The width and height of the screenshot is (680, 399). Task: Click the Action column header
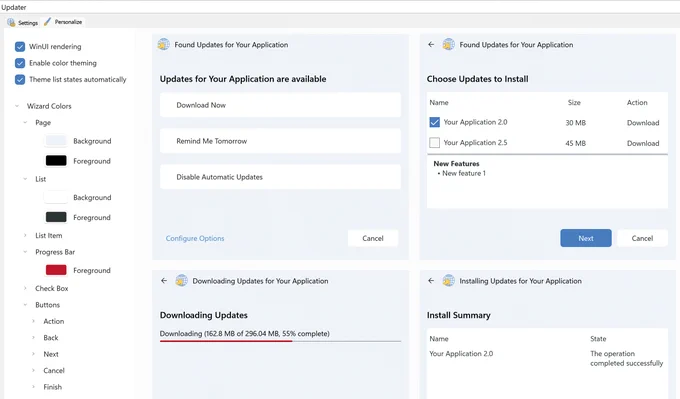click(x=637, y=103)
